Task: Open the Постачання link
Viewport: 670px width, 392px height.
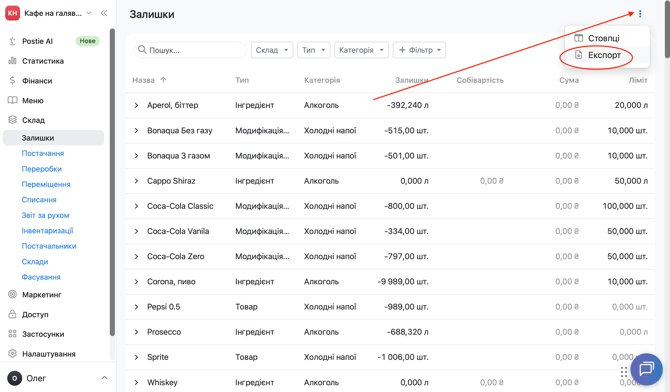Action: point(43,153)
